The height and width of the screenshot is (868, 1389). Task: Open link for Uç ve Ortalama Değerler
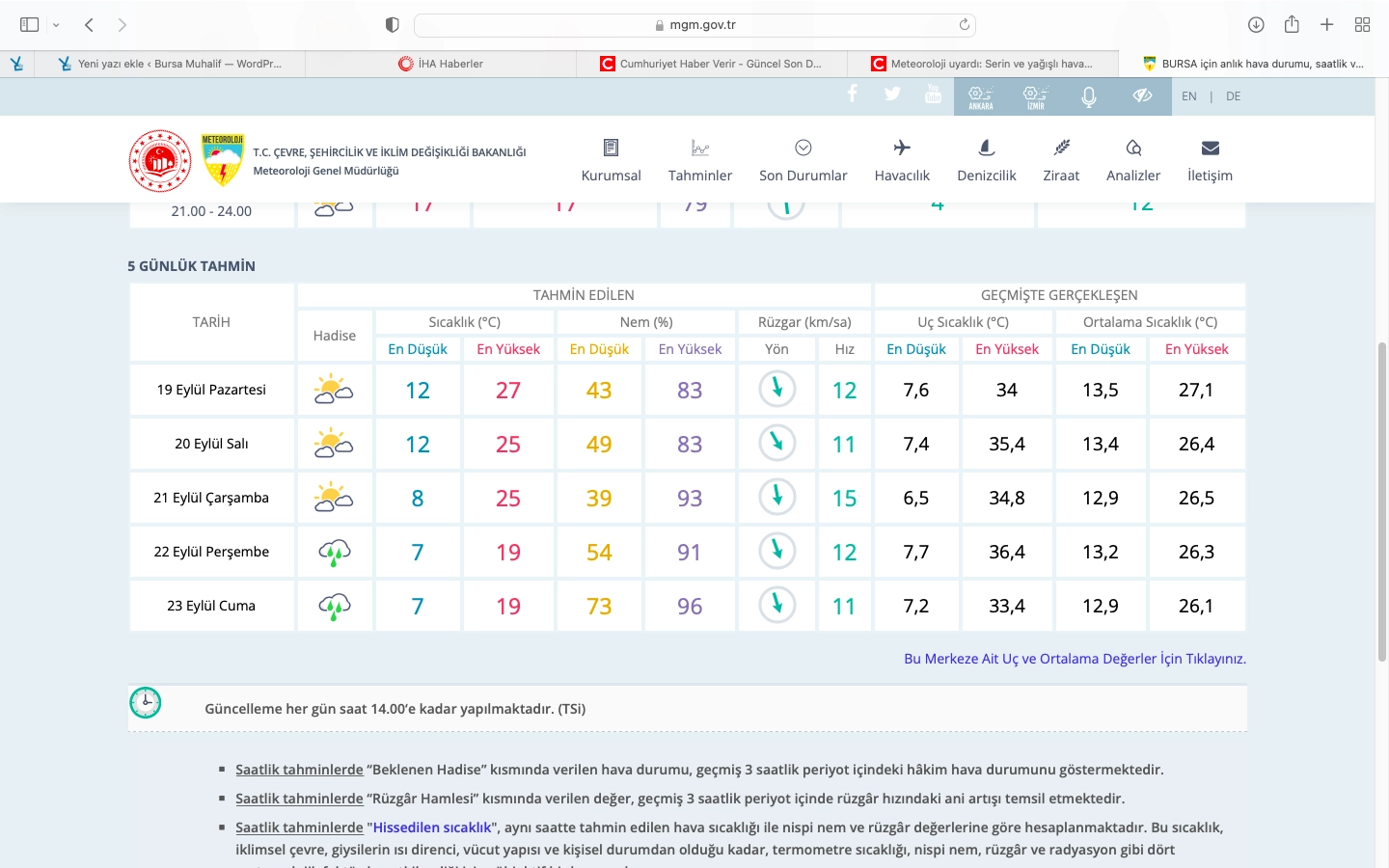1075,659
